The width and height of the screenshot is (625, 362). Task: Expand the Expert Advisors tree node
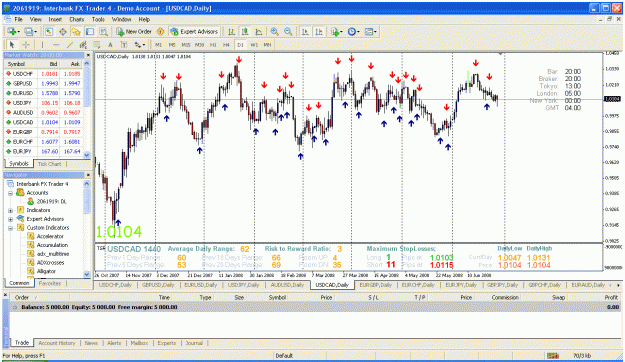click(11, 219)
